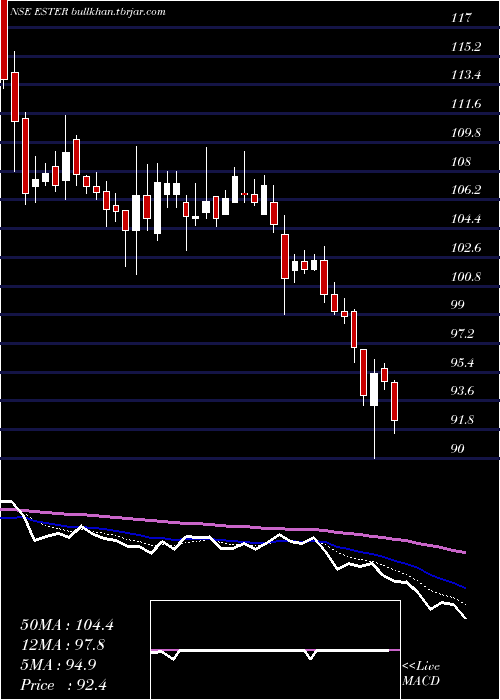Click the tall white candle with wick reaching 90

(x=374, y=408)
